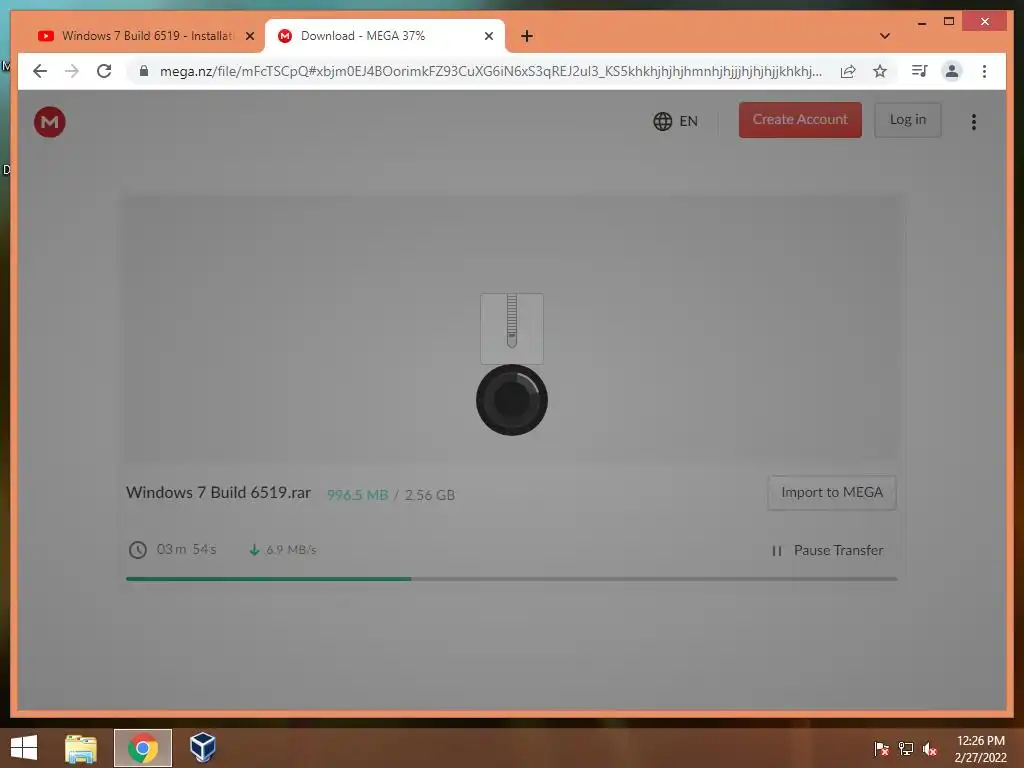
Task: Go back to previous page
Action: tap(40, 71)
